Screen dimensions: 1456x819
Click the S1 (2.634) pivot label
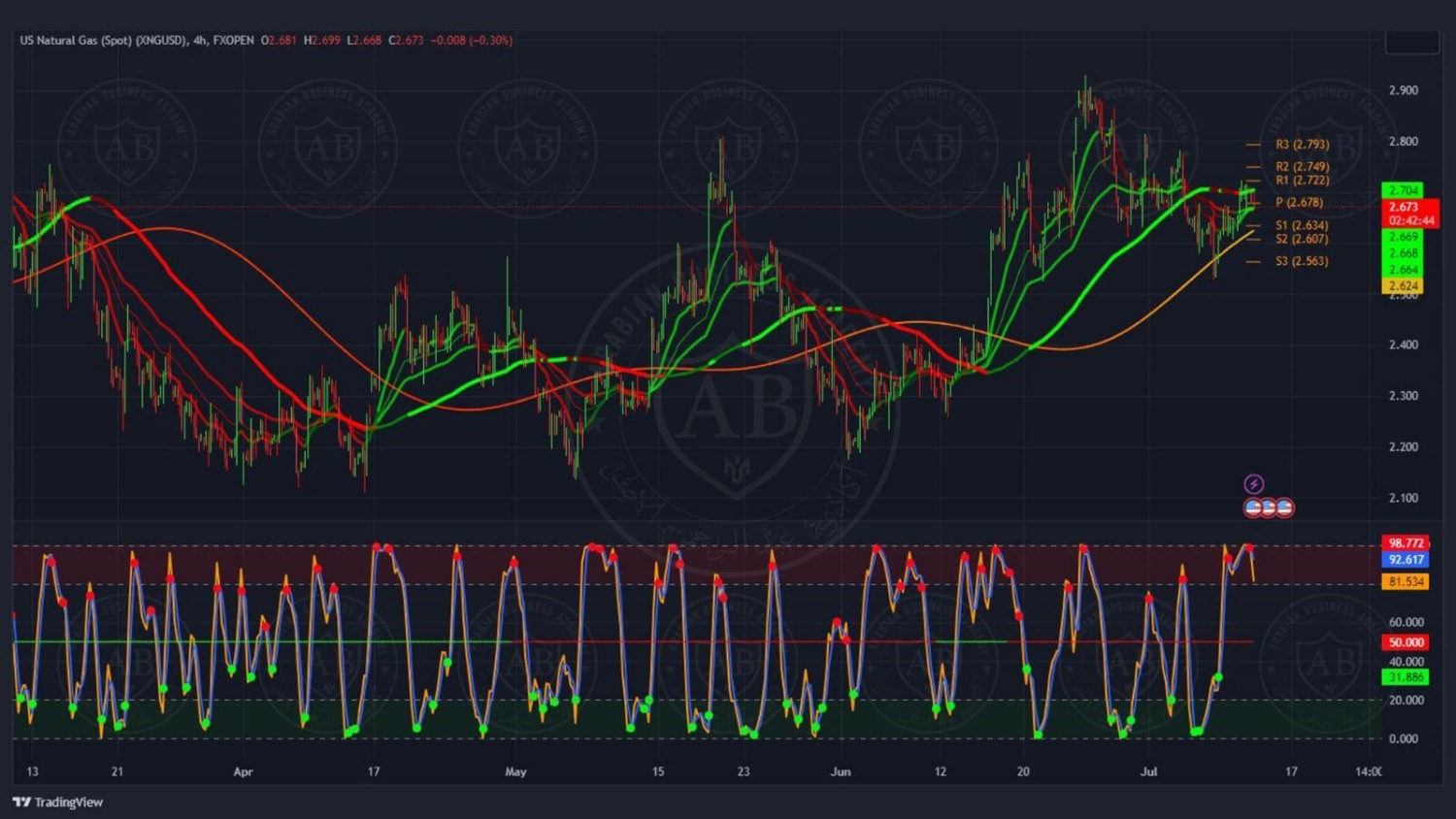pyautogui.click(x=1303, y=226)
